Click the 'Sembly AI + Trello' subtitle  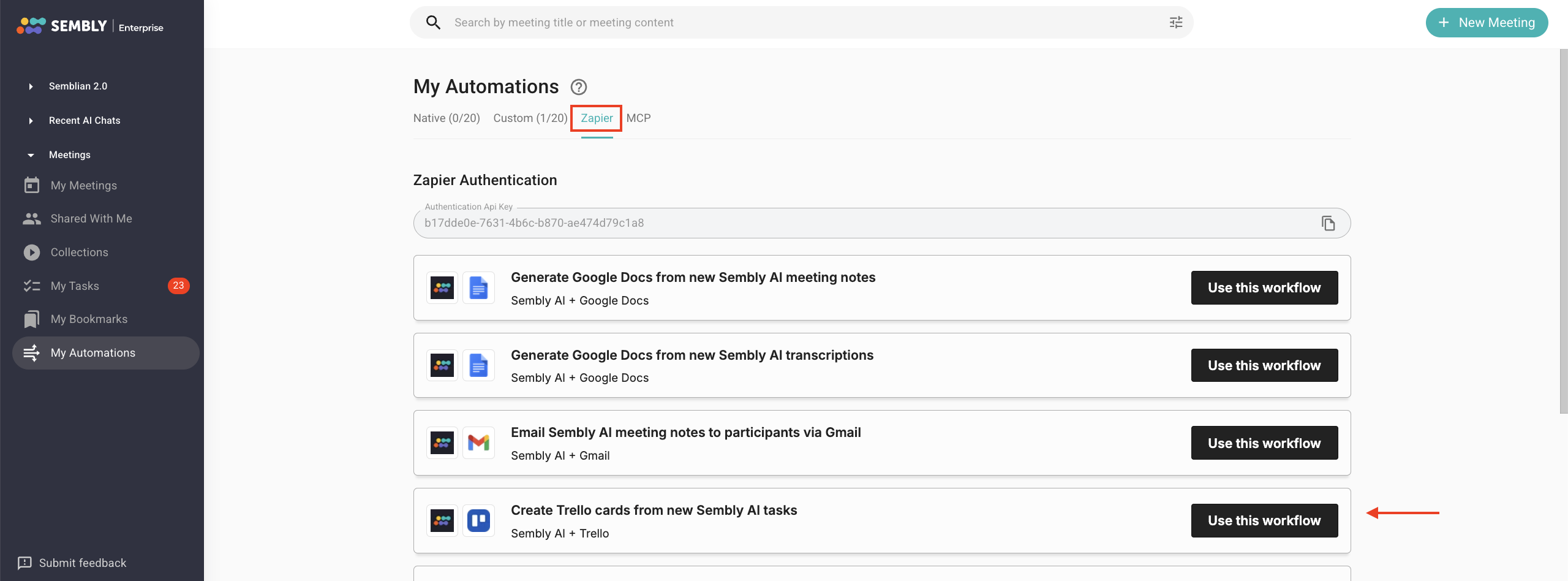(560, 534)
